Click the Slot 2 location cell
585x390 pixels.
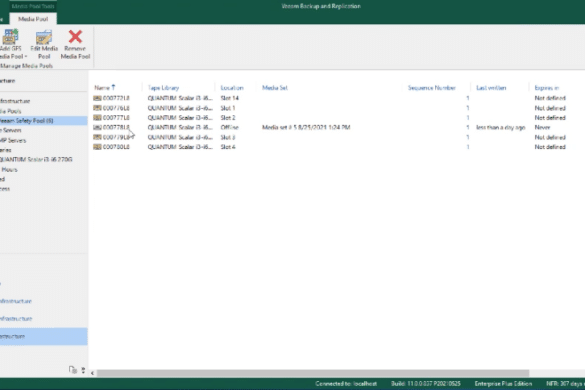[228, 118]
